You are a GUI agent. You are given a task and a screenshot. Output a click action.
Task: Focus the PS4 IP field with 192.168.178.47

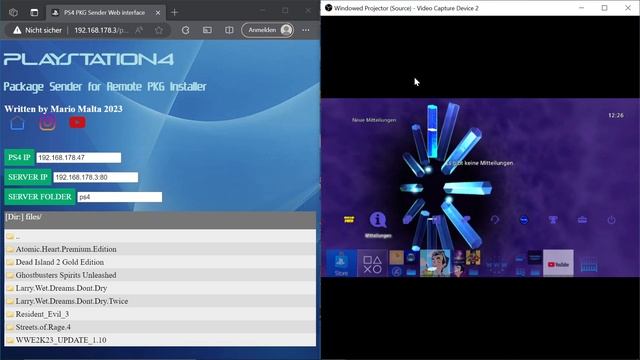click(x=79, y=158)
